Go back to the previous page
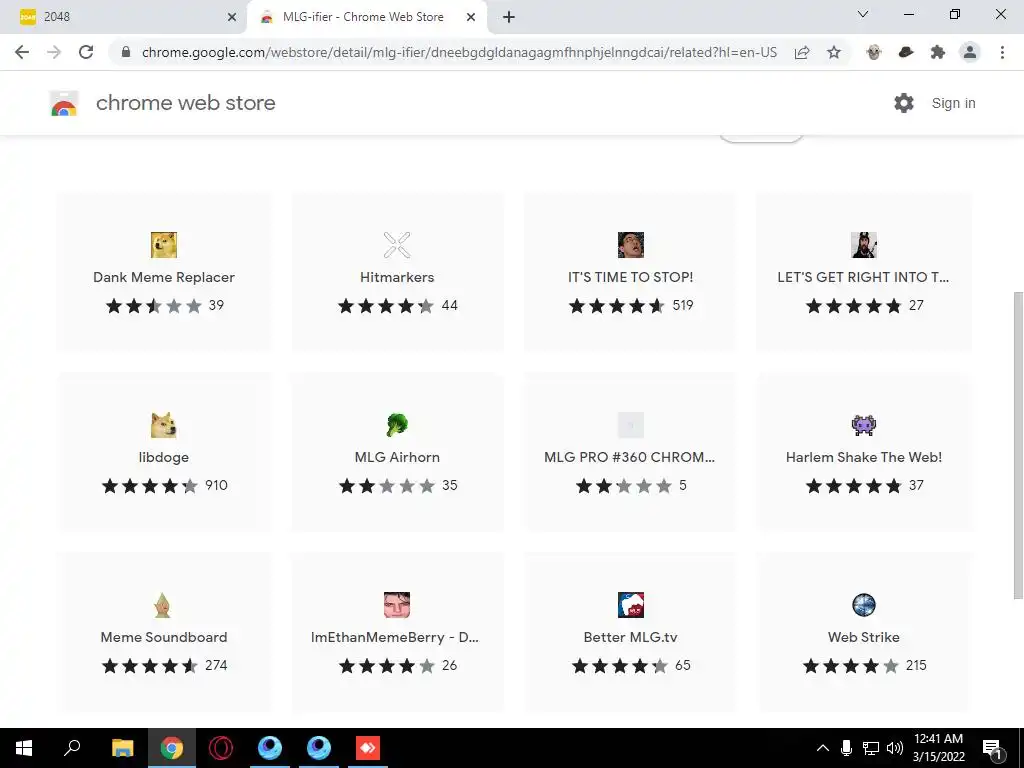Image resolution: width=1024 pixels, height=768 pixels. coord(22,52)
